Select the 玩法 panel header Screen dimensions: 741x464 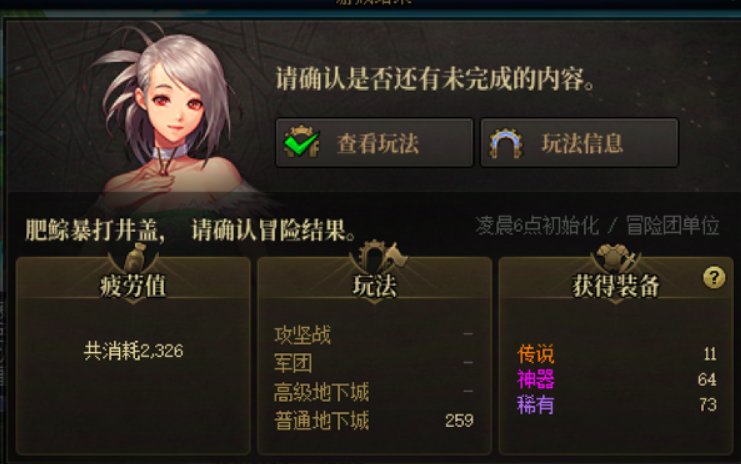point(375,286)
